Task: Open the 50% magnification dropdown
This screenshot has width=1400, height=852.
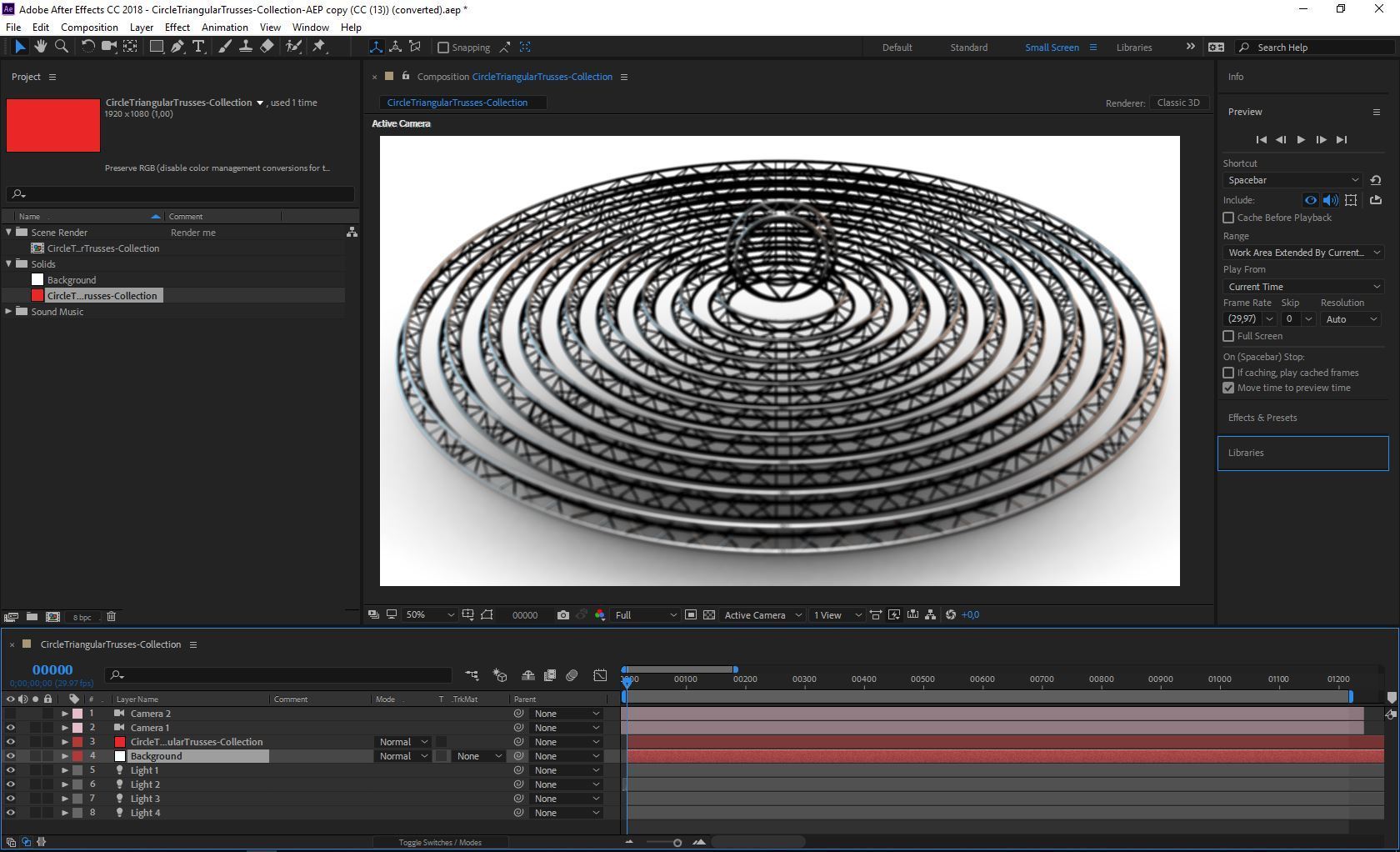Action: (429, 615)
